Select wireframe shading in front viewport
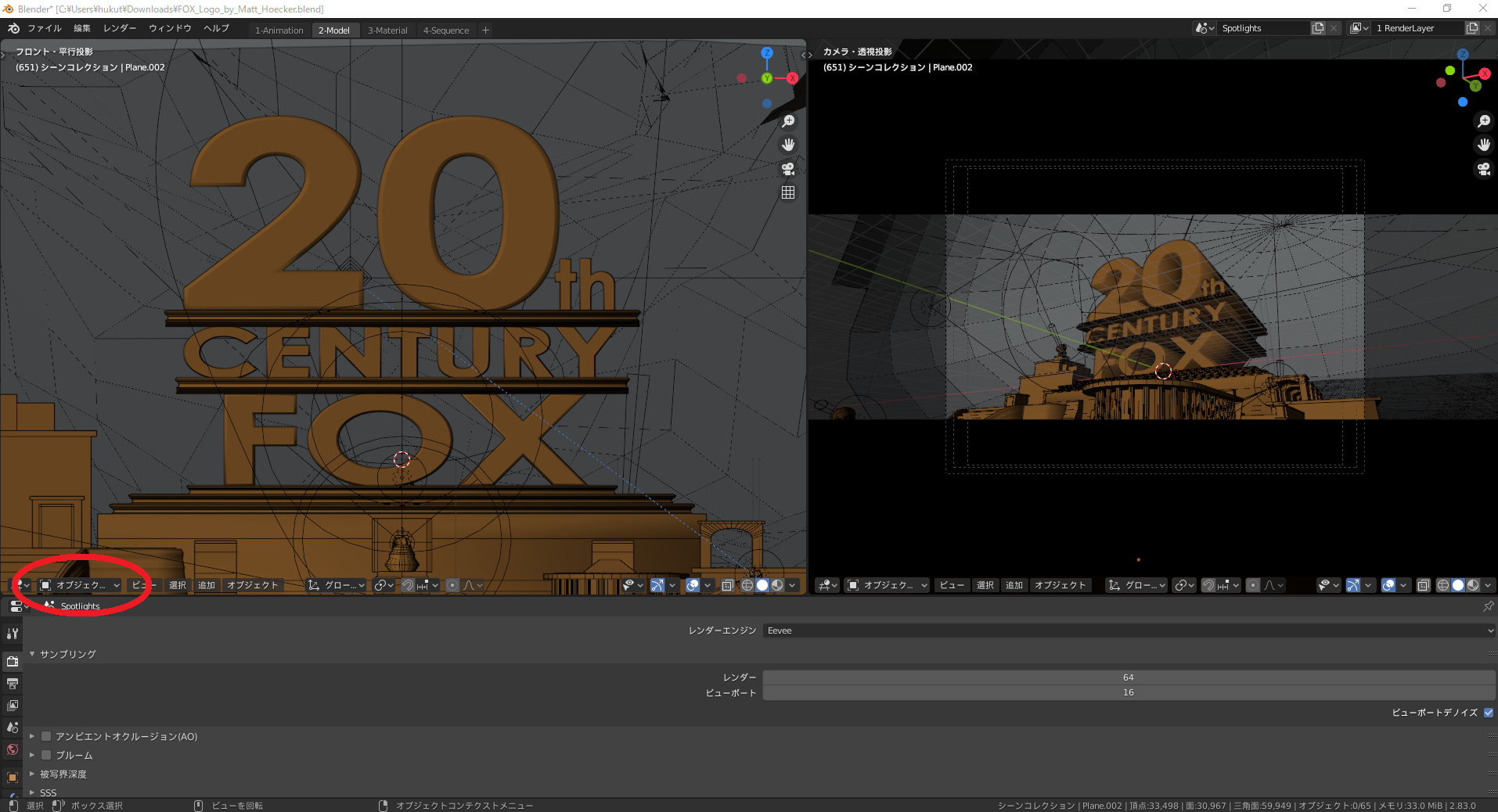The height and width of the screenshot is (812, 1498). pos(747,585)
